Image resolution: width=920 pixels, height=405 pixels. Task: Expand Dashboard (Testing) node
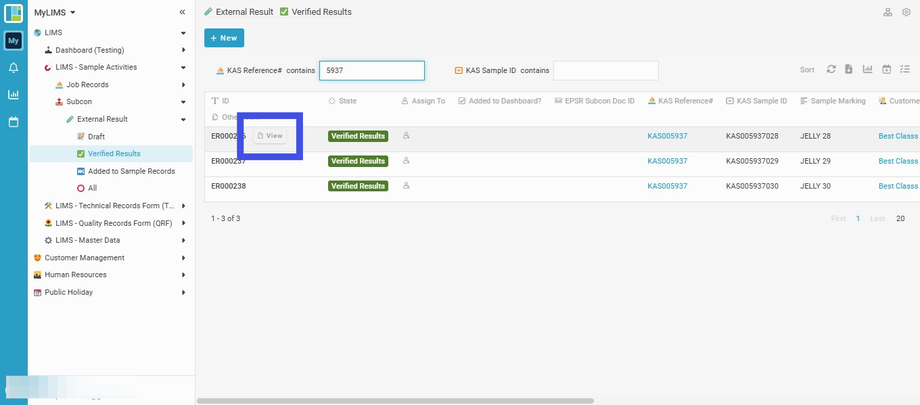[184, 50]
